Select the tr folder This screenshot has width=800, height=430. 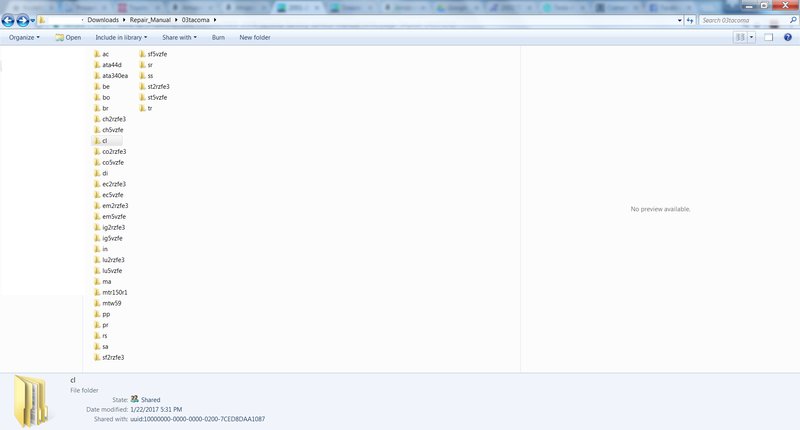tap(146, 108)
